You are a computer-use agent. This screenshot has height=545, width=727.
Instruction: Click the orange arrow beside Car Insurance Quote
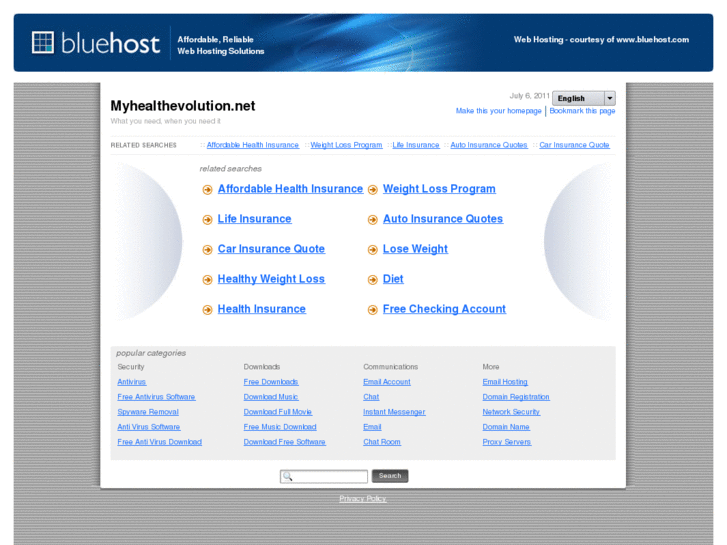pos(207,250)
